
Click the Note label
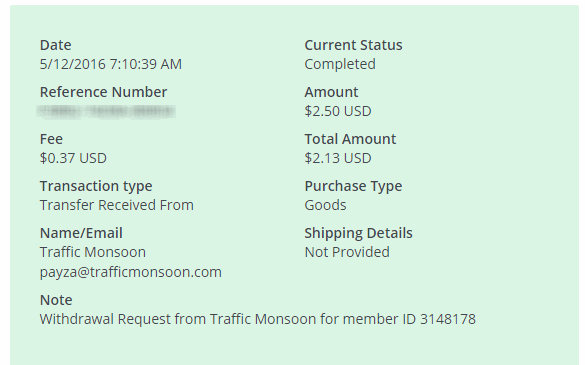pos(56,300)
